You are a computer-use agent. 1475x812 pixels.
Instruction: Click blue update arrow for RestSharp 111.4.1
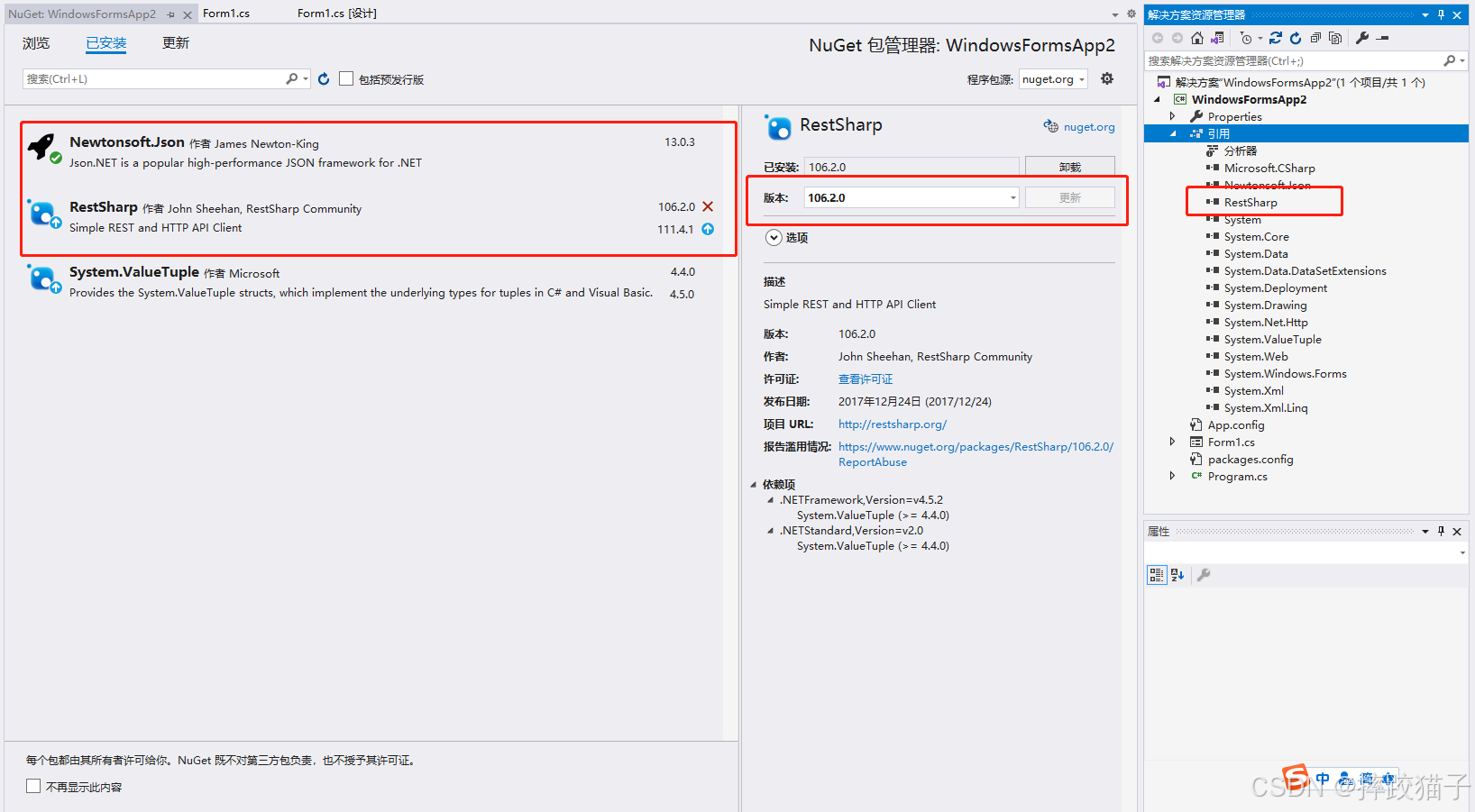coord(708,229)
